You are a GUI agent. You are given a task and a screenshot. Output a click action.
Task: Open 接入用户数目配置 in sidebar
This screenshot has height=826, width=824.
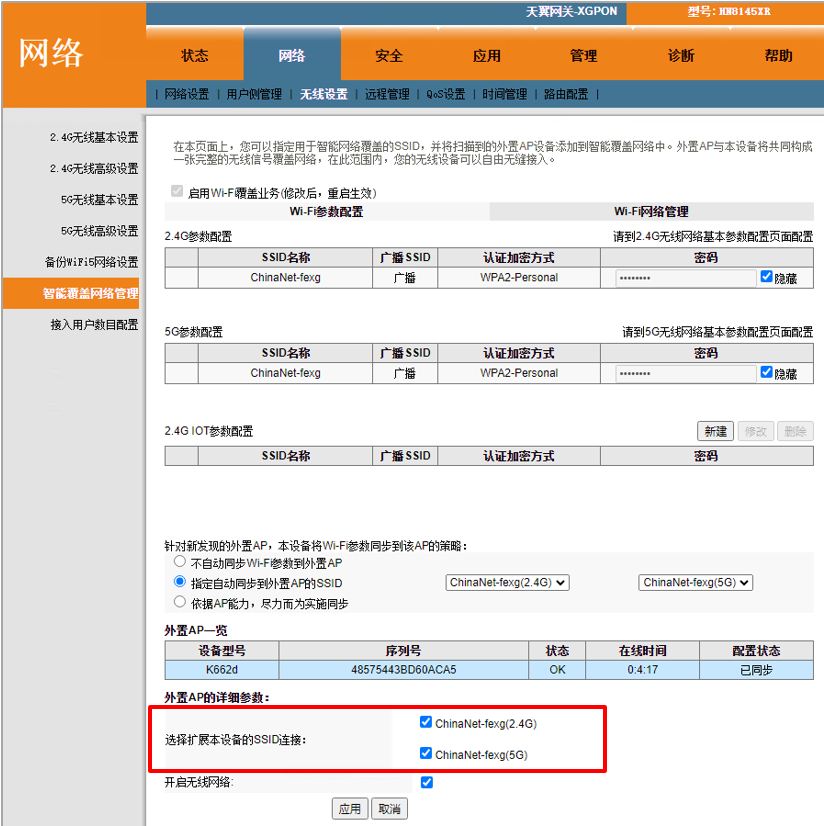click(x=94, y=324)
